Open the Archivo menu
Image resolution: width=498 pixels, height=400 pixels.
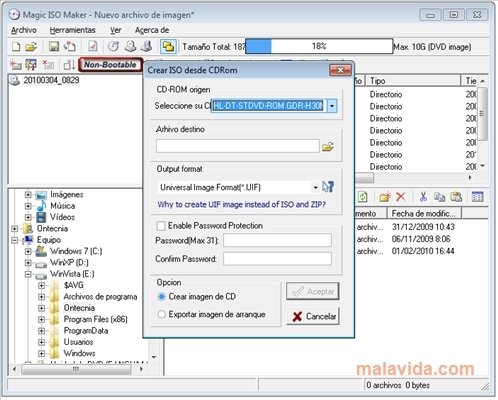(24, 30)
